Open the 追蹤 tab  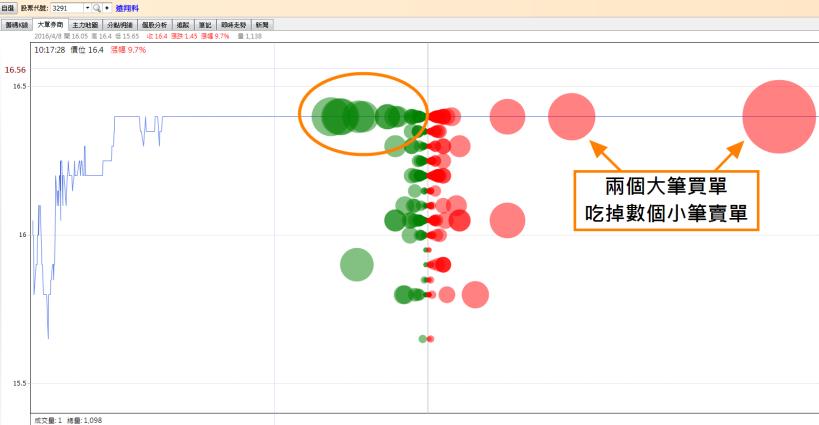[x=183, y=25]
